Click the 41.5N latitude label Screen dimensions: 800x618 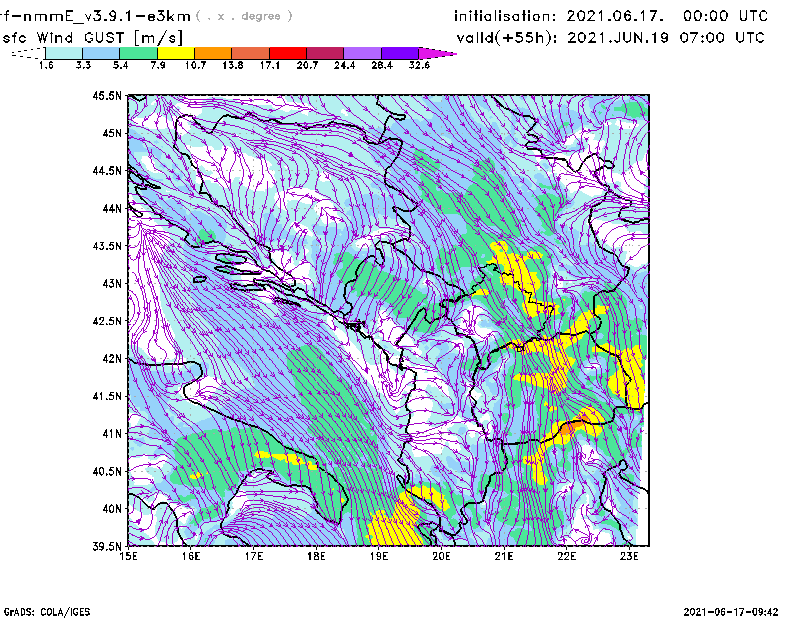point(107,396)
